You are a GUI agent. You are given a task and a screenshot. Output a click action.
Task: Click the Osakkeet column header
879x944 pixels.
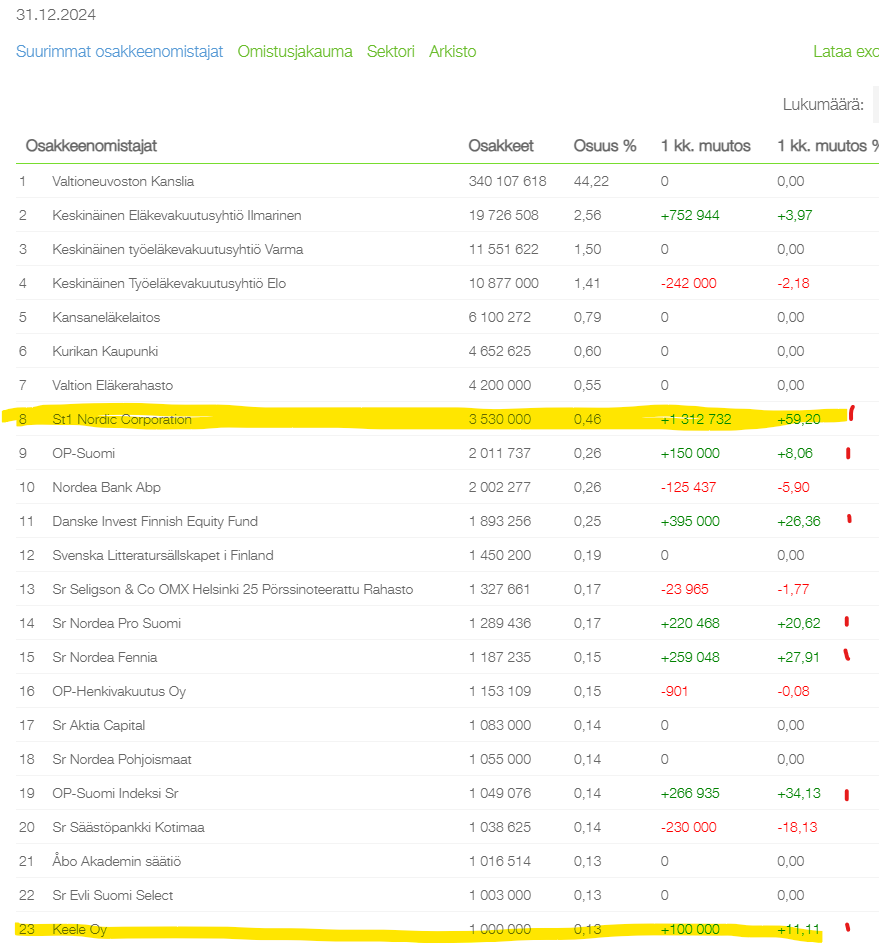pyautogui.click(x=501, y=146)
